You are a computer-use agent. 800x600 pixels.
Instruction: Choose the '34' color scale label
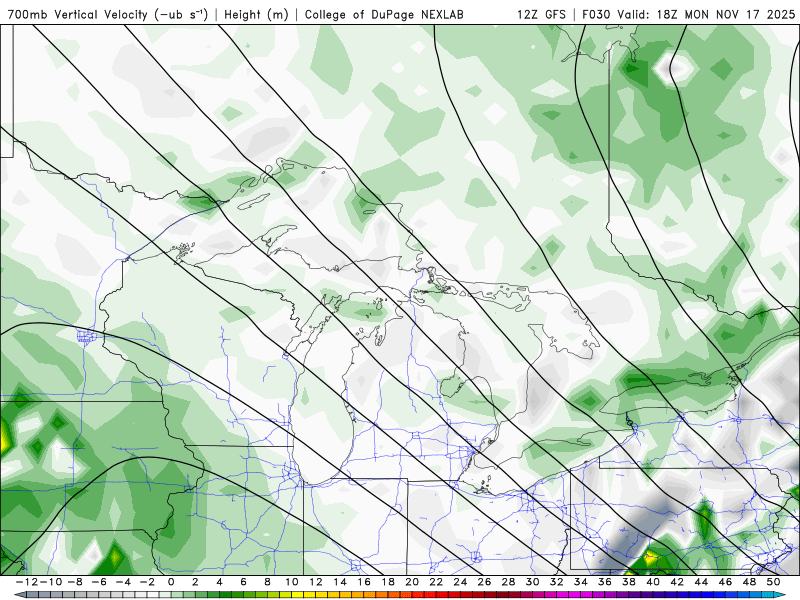581,582
